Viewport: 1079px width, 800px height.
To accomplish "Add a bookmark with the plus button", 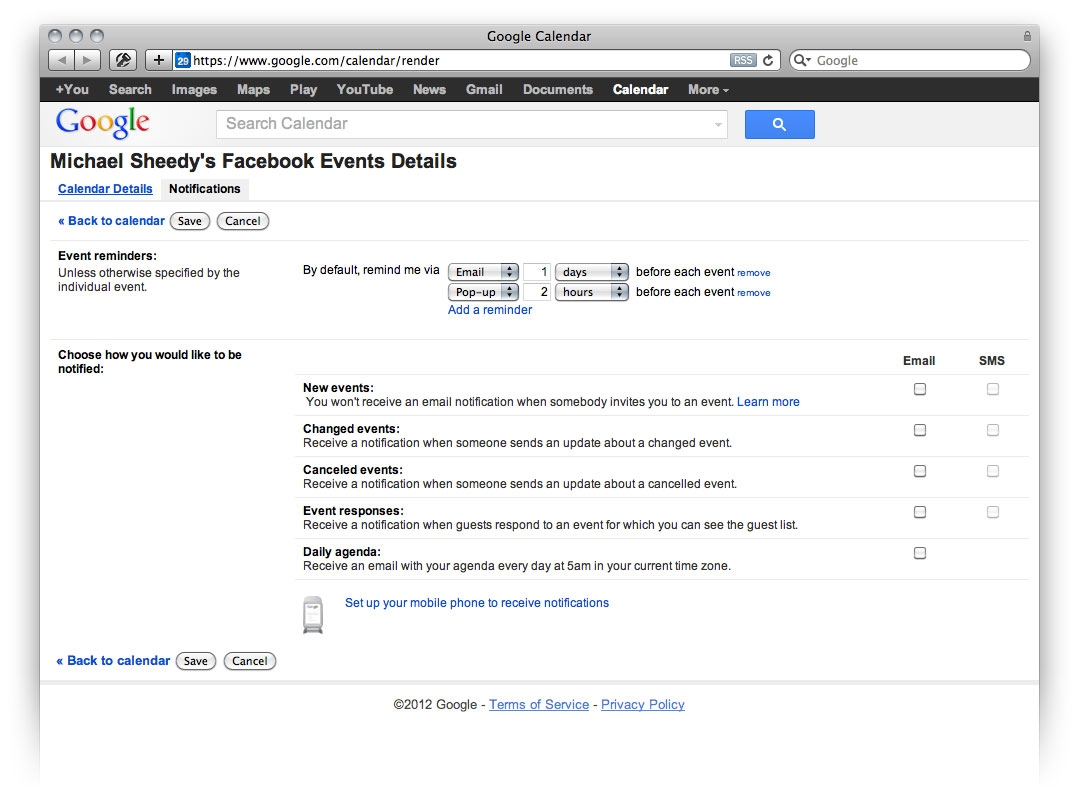I will tap(158, 61).
